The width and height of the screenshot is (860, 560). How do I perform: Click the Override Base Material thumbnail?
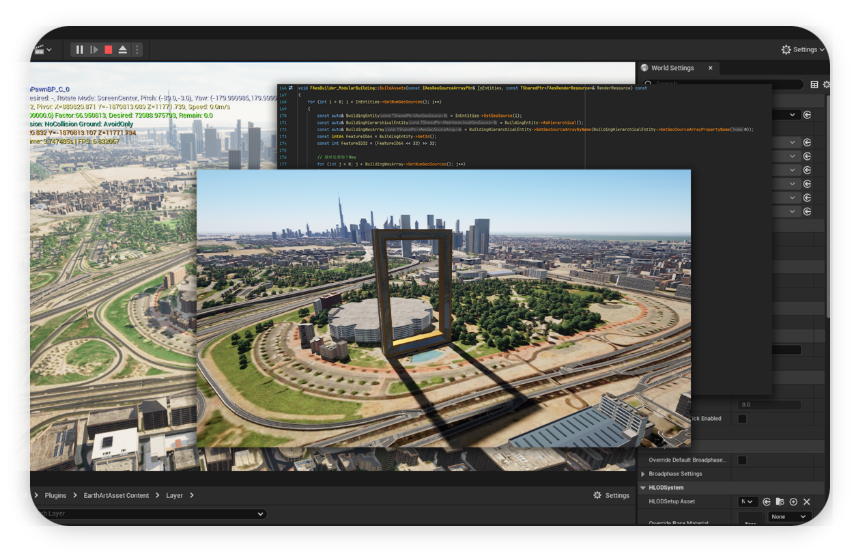[750, 519]
